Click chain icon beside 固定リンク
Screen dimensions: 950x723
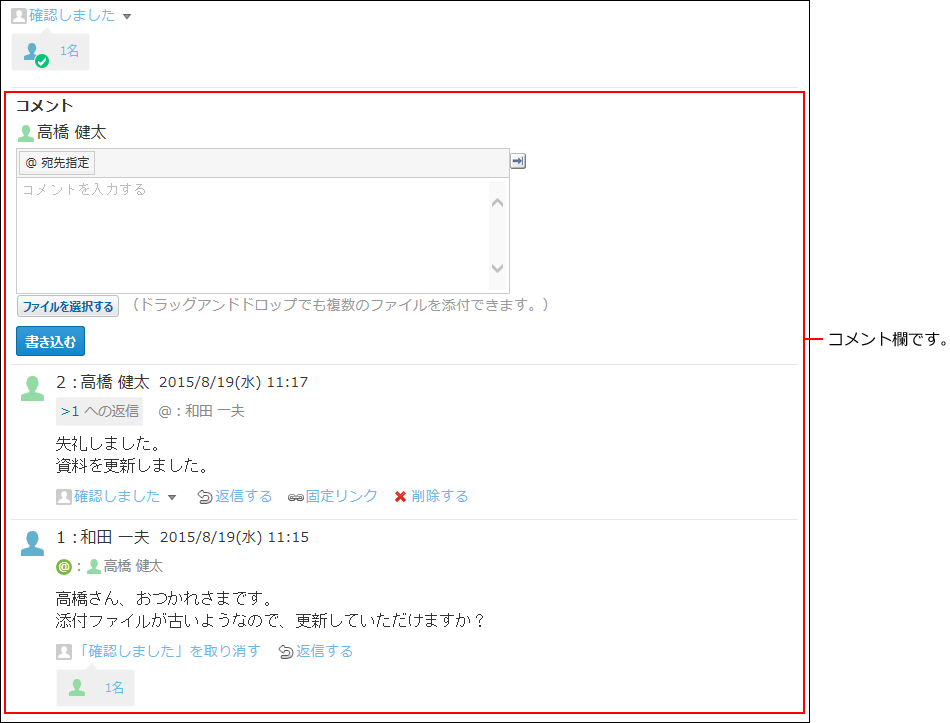(x=296, y=498)
